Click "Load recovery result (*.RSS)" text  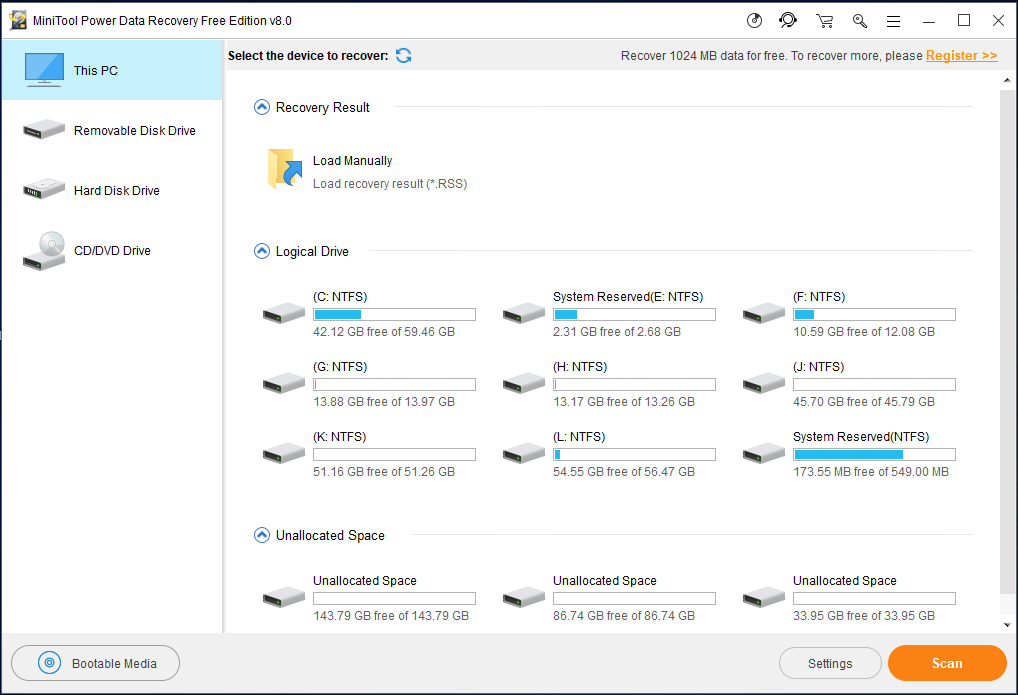pos(390,184)
